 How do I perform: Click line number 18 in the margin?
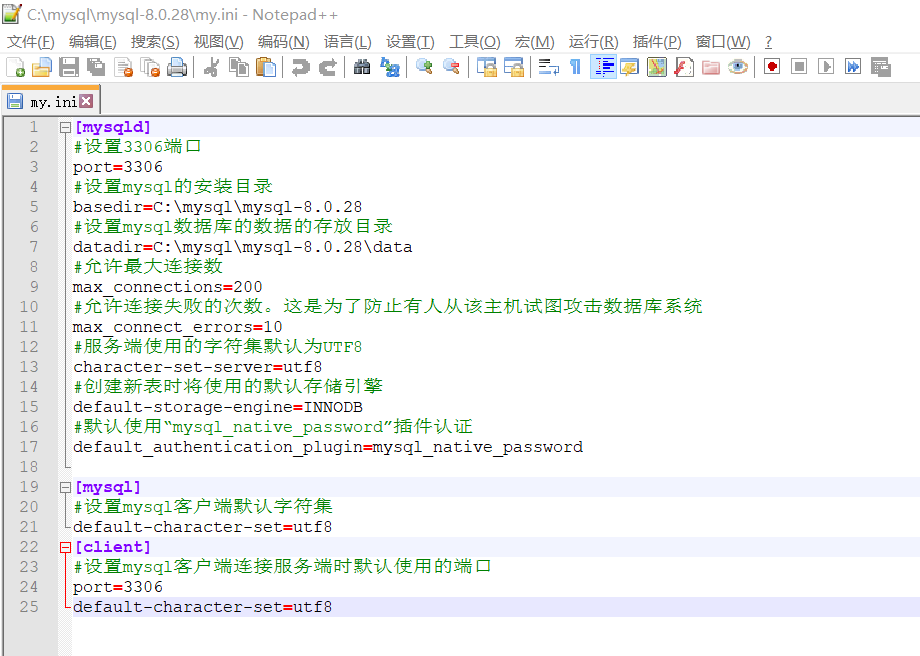click(29, 467)
